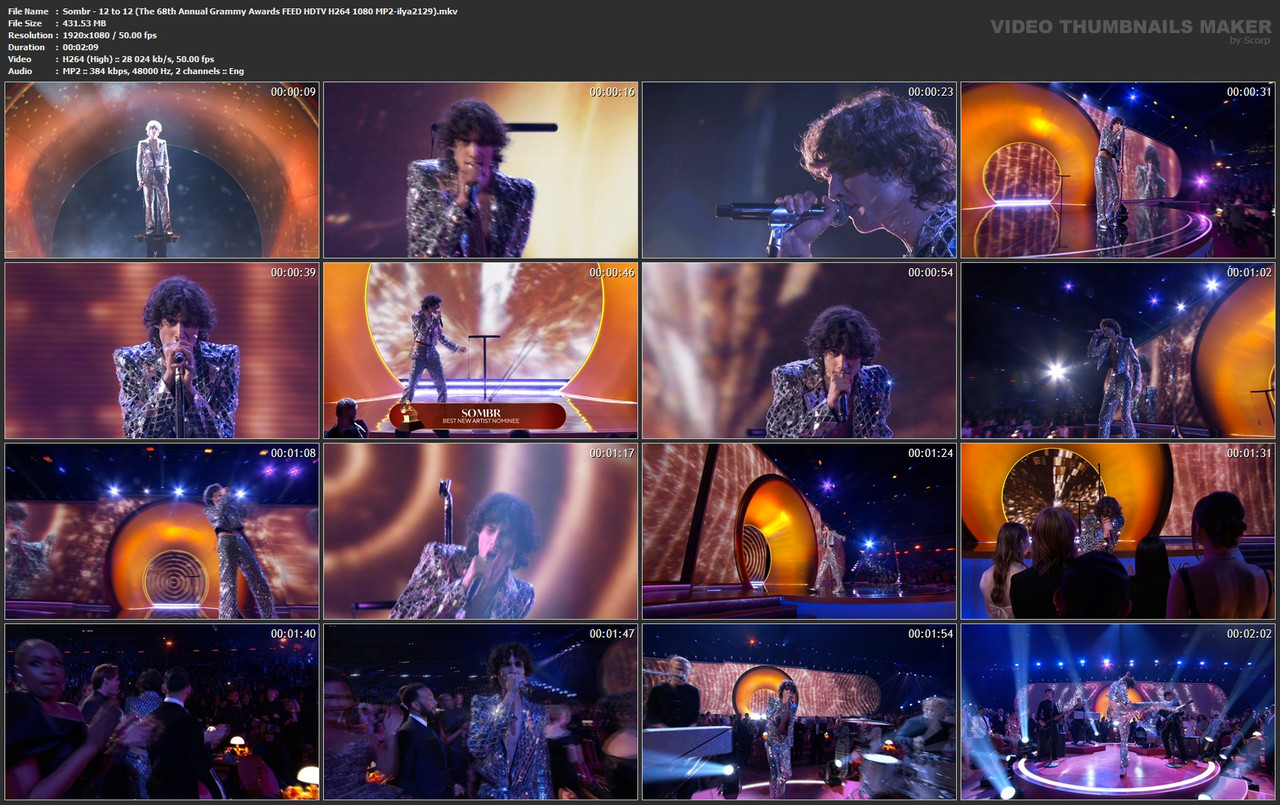Open the thumbnail stamped 00:01:54
The width and height of the screenshot is (1280, 805).
800,712
